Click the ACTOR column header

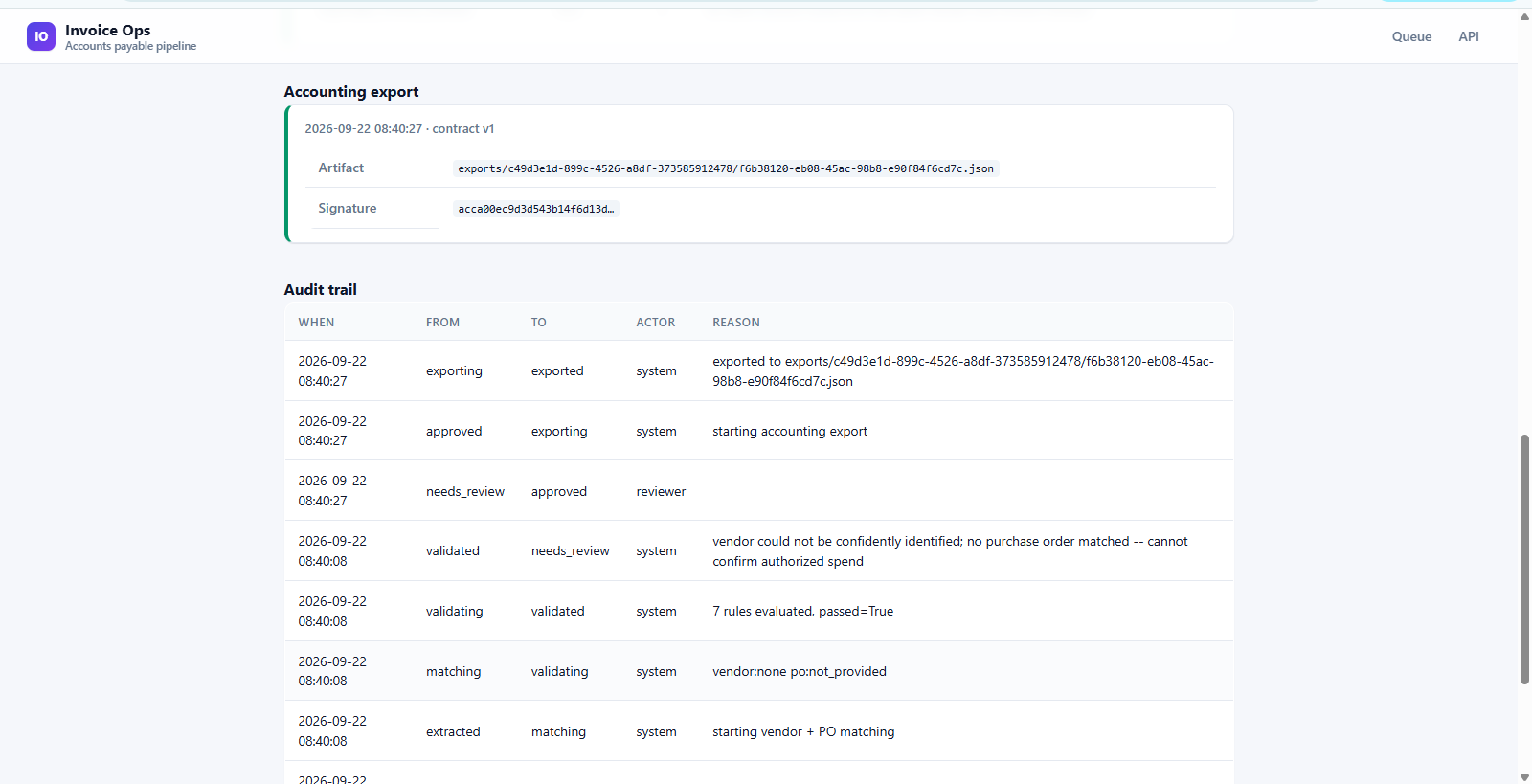[x=656, y=323]
